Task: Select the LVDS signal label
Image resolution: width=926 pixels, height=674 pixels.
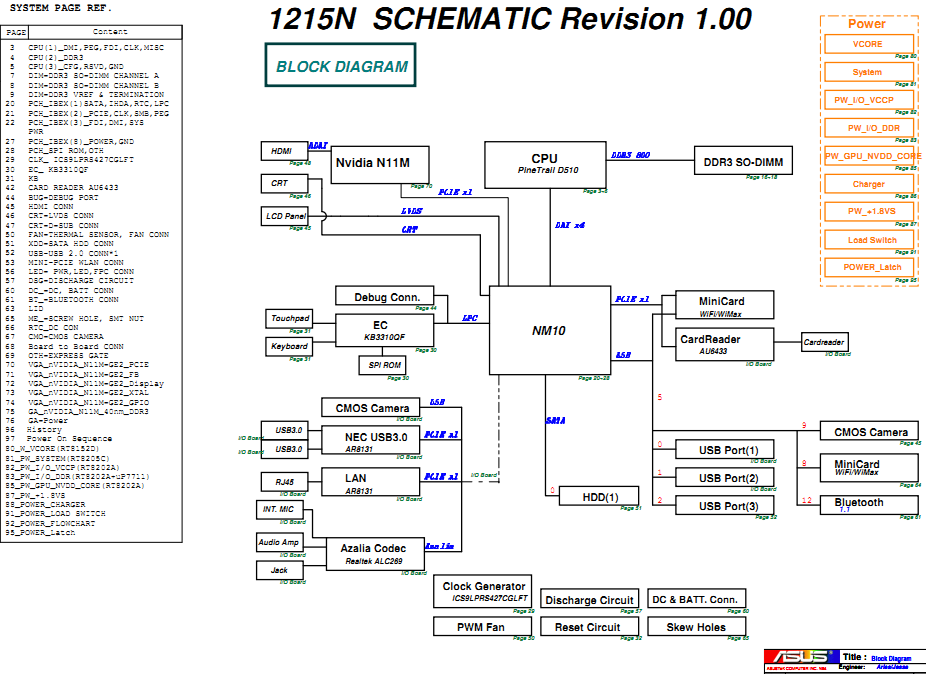Action: pos(412,211)
